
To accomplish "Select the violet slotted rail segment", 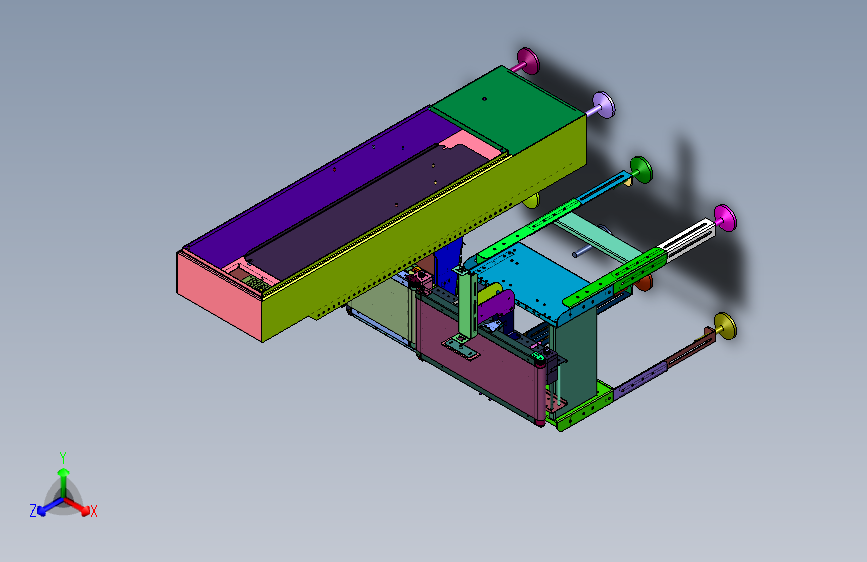I will point(641,380).
